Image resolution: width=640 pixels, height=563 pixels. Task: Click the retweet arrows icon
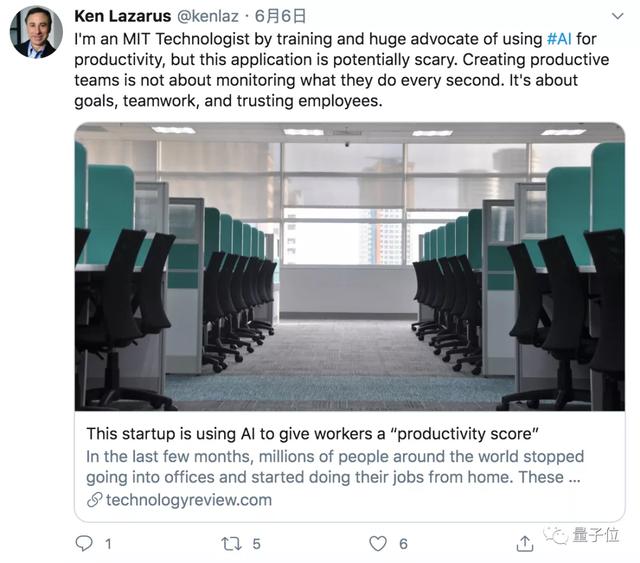click(231, 544)
